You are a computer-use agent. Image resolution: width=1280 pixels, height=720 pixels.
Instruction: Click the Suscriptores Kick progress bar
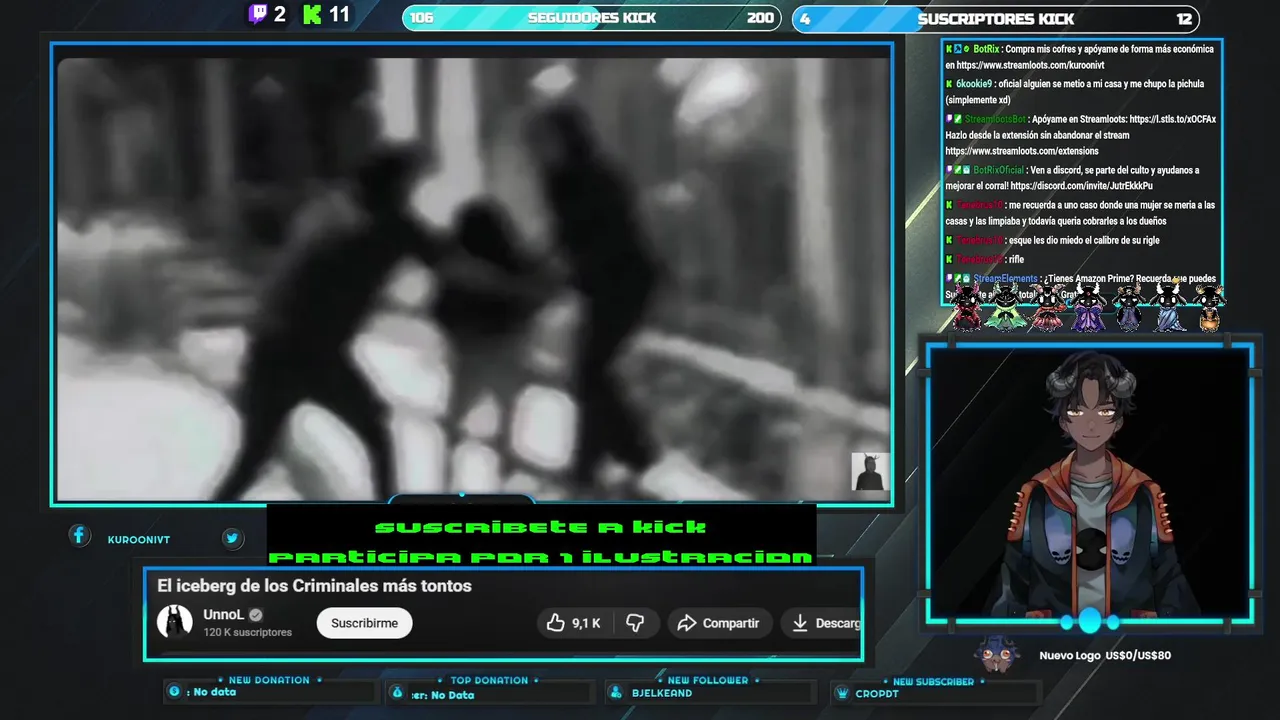995,19
